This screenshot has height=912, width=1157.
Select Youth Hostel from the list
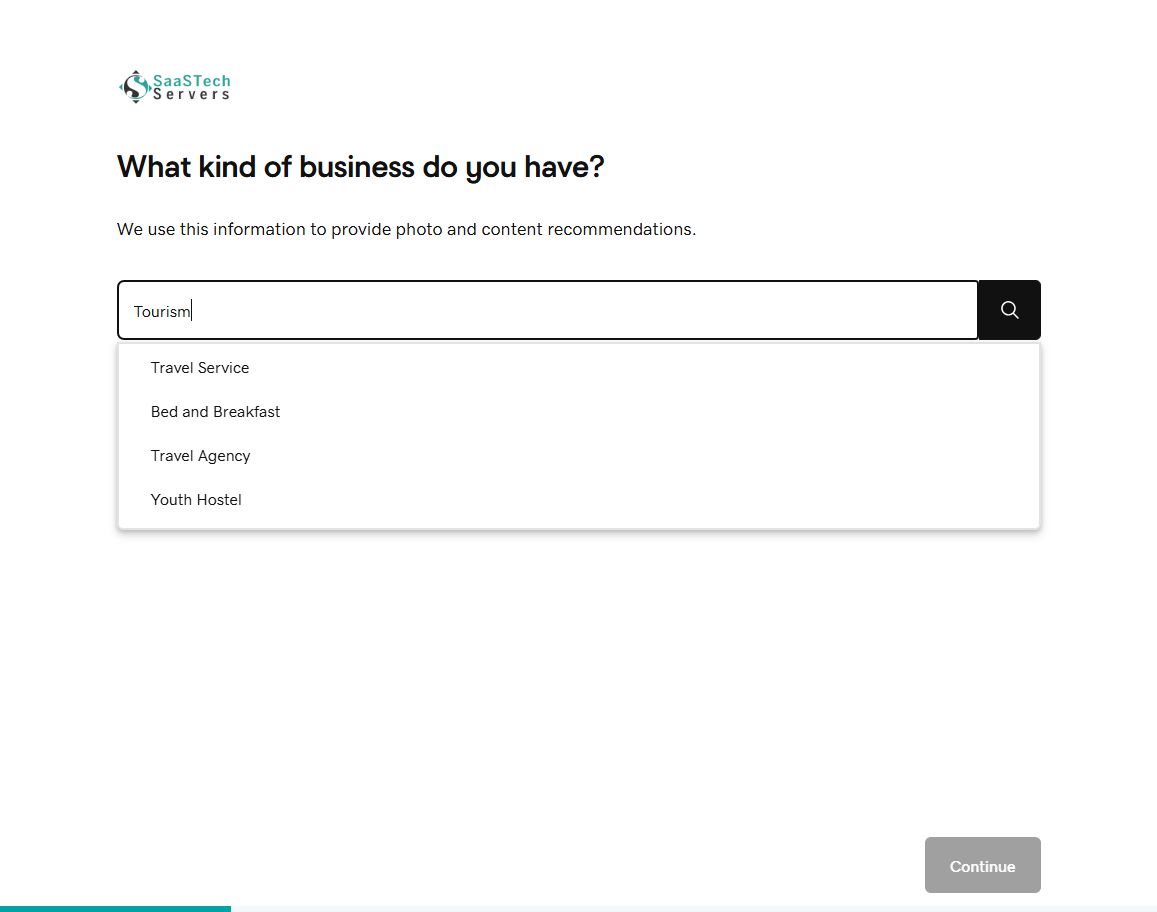(578, 500)
